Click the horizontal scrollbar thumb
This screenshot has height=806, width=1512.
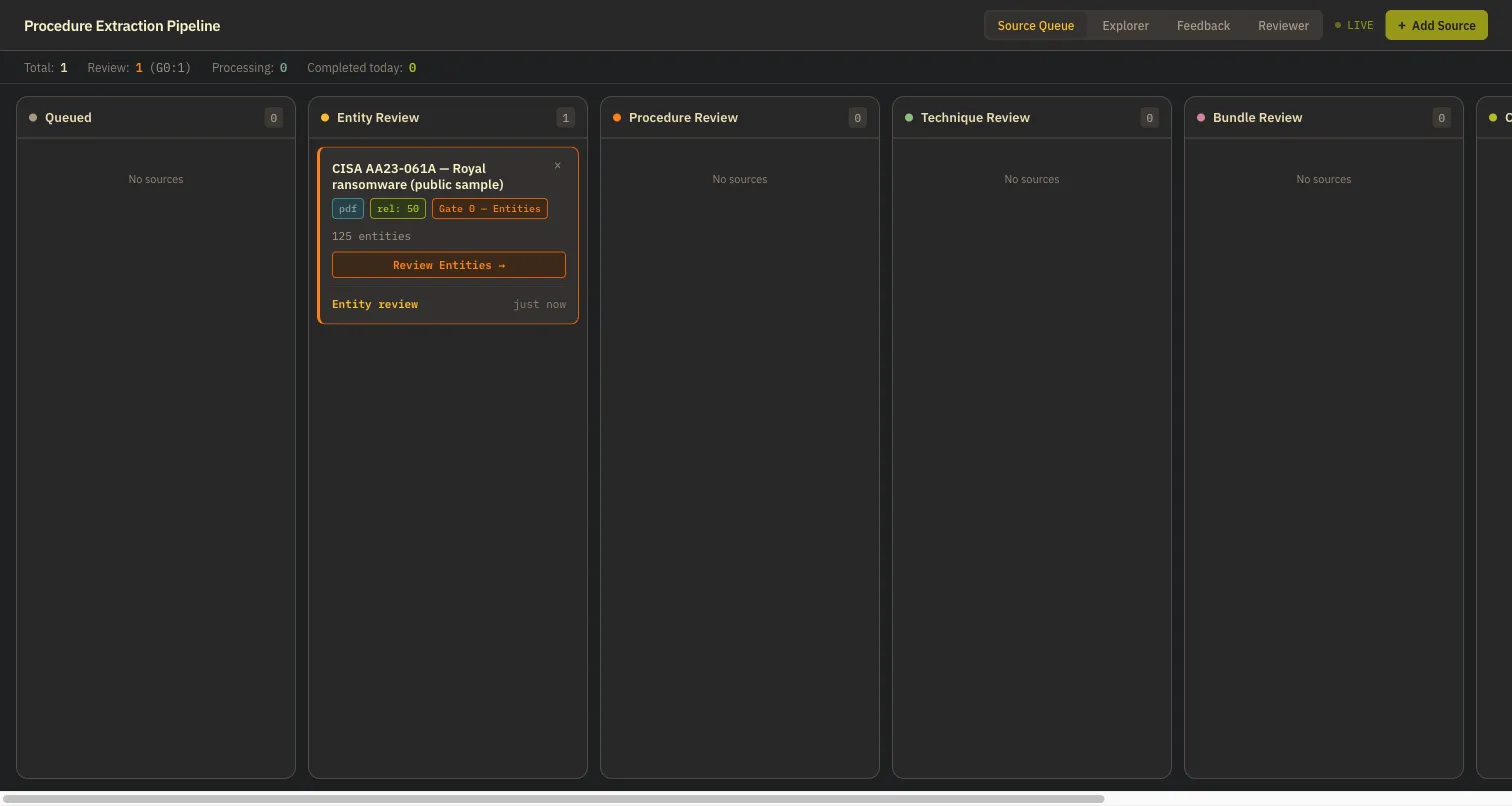(x=554, y=799)
